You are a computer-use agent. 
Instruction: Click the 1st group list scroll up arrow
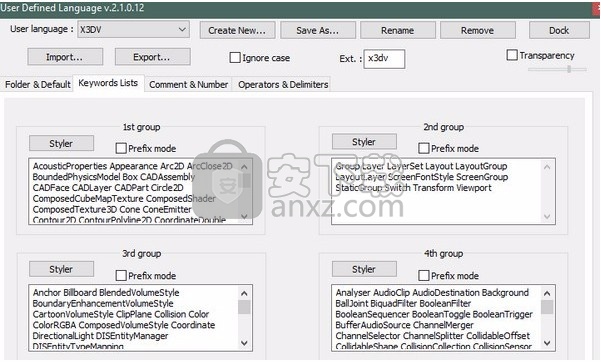click(244, 167)
